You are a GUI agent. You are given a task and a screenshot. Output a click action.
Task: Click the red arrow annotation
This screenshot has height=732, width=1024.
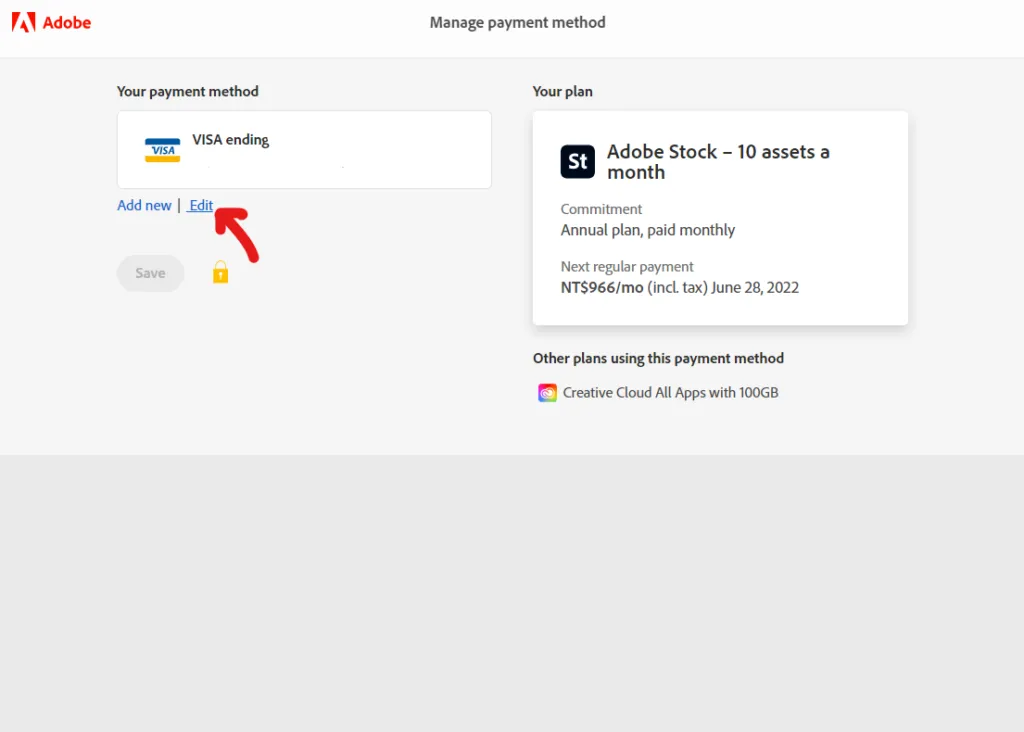click(x=238, y=232)
